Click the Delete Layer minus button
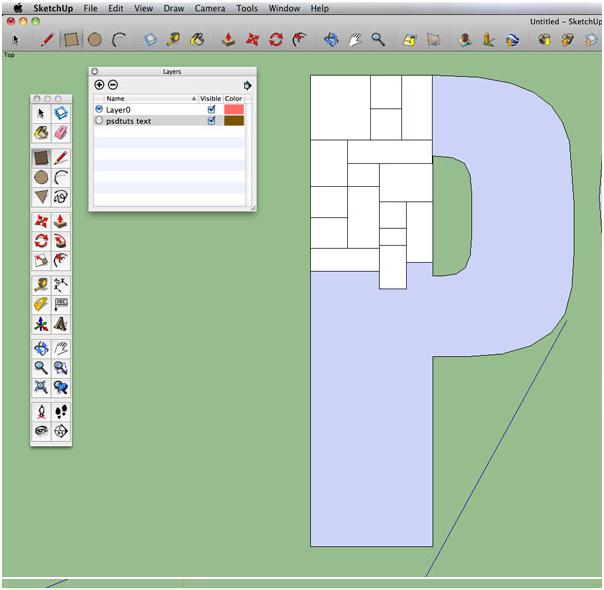Image resolution: width=604 pixels, height=590 pixels. coord(113,86)
